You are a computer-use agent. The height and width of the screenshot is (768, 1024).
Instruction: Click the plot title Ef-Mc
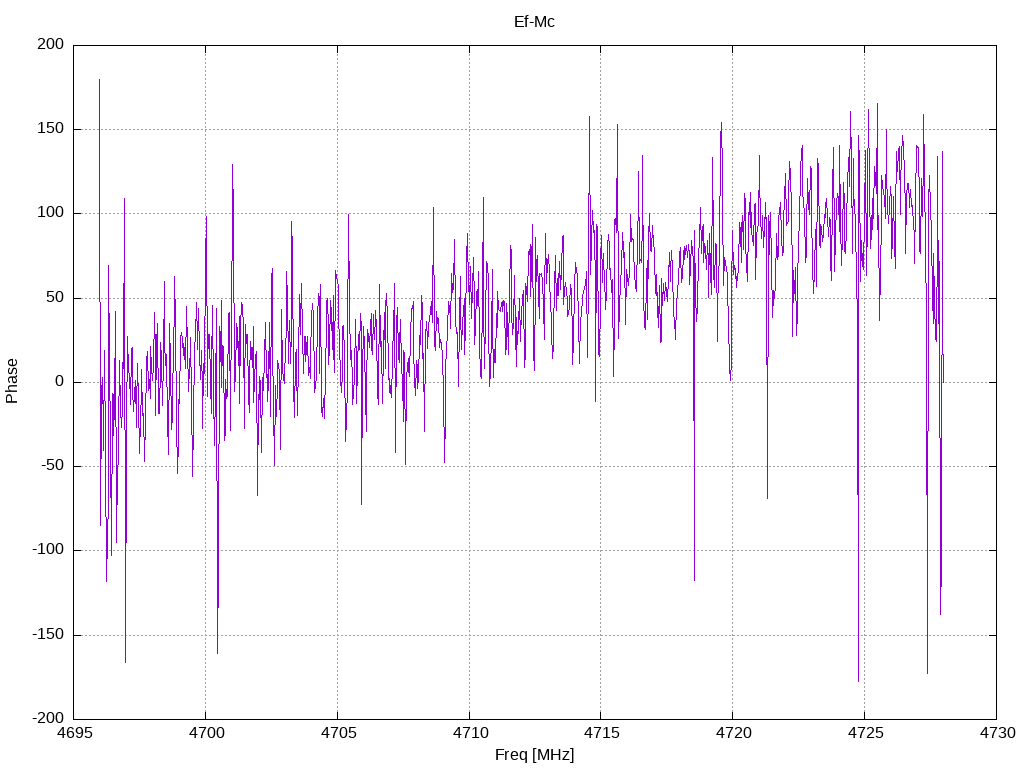click(x=534, y=22)
